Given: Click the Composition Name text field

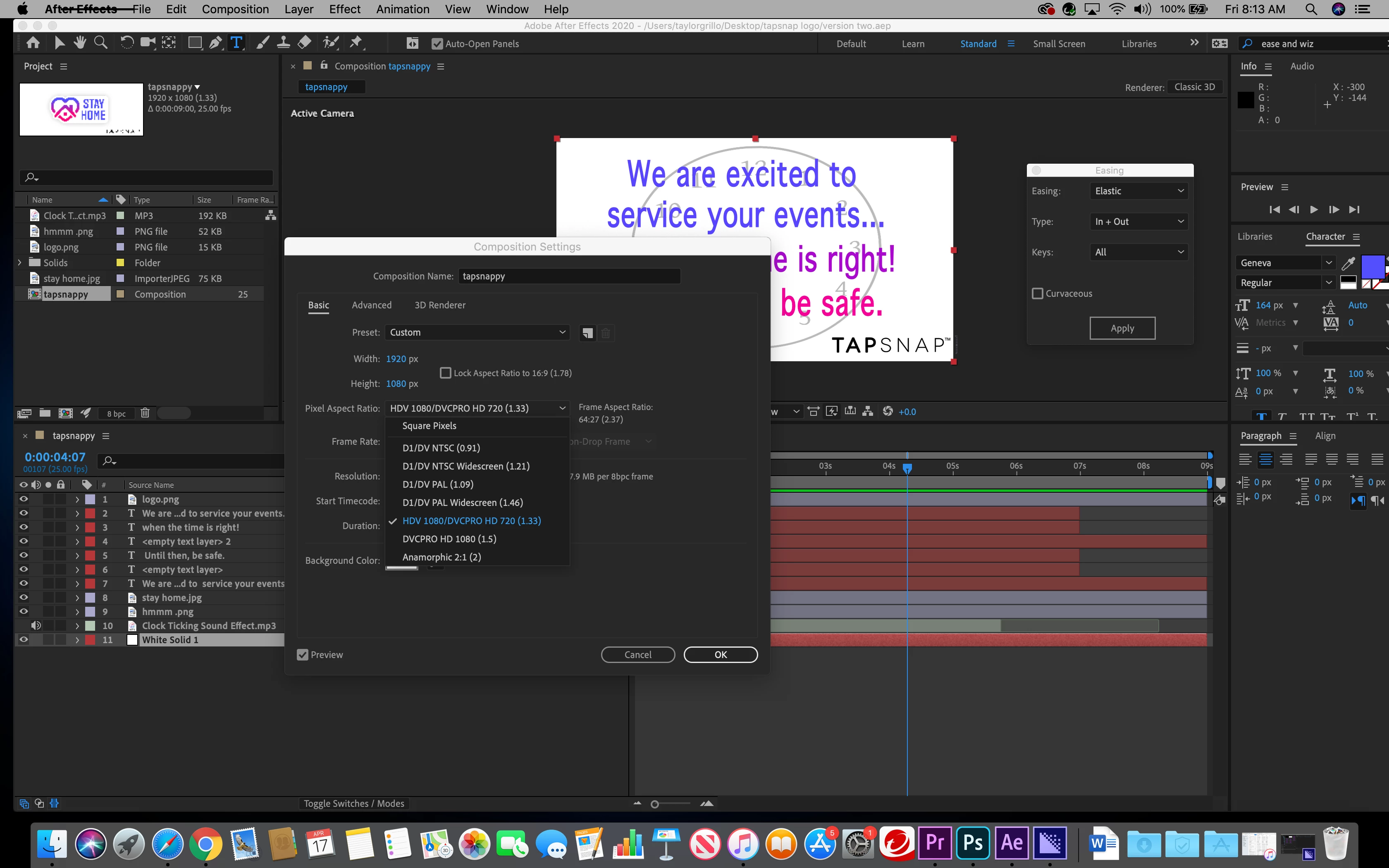Looking at the screenshot, I should (569, 276).
